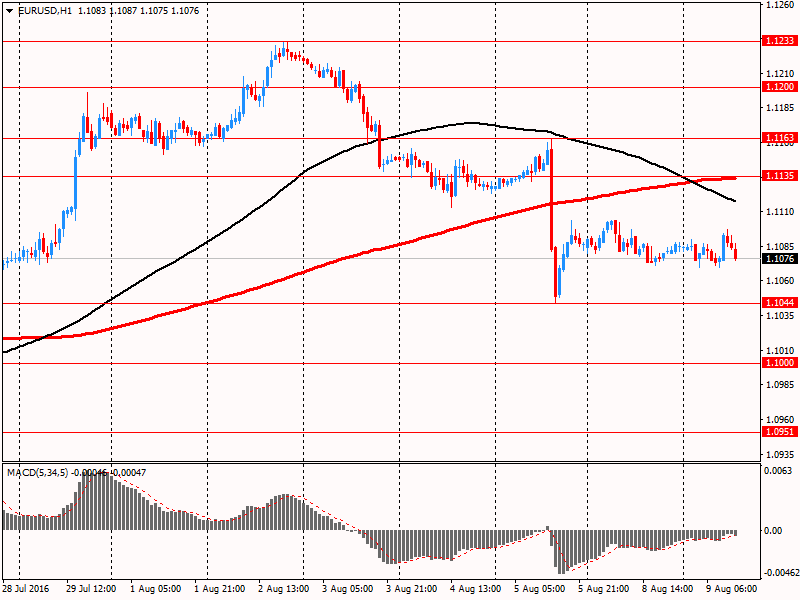Click the 1.0935 price scale label
The image size is (800, 600).
[x=780, y=455]
